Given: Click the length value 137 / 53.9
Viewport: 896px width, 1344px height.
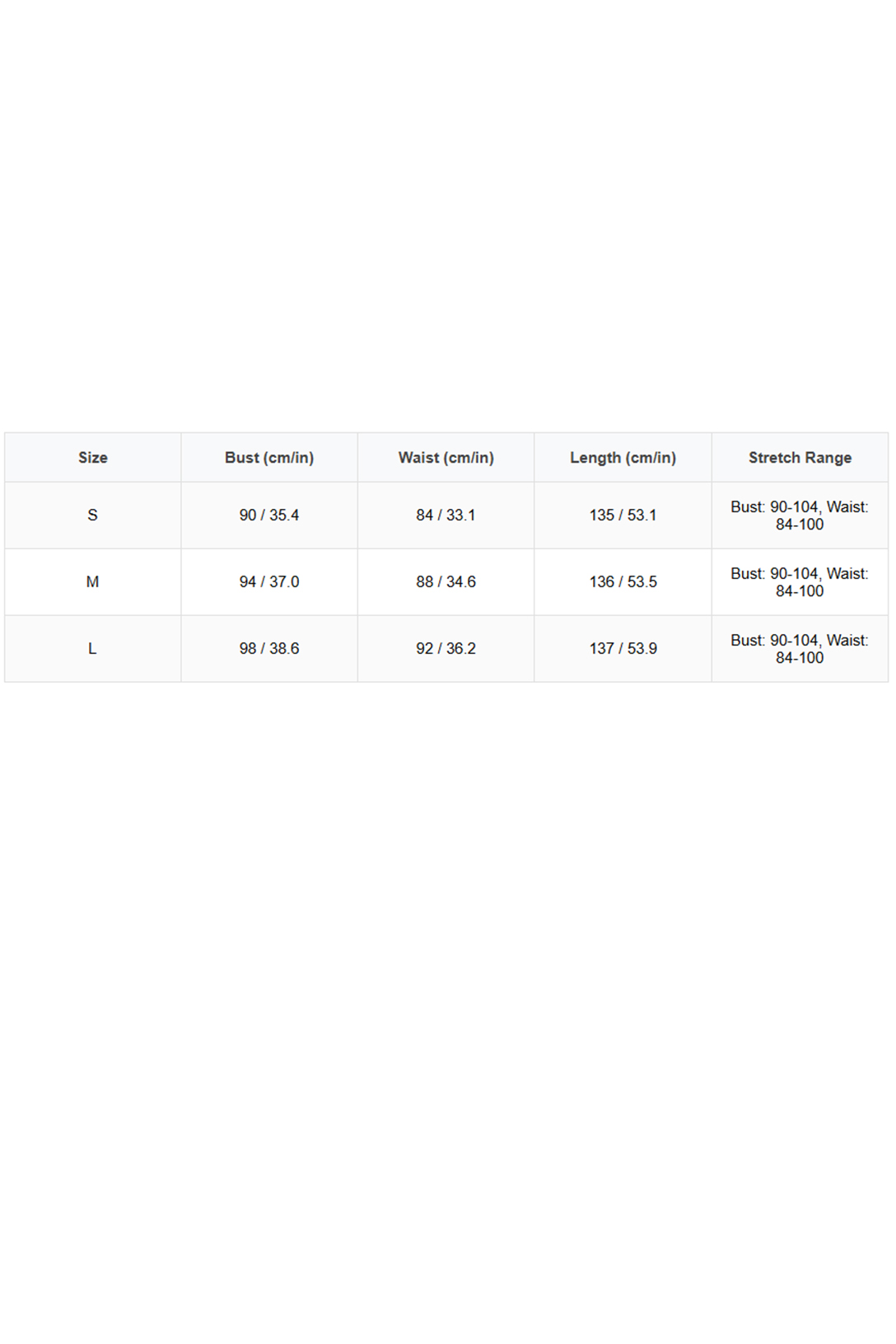Looking at the screenshot, I should pyautogui.click(x=623, y=649).
